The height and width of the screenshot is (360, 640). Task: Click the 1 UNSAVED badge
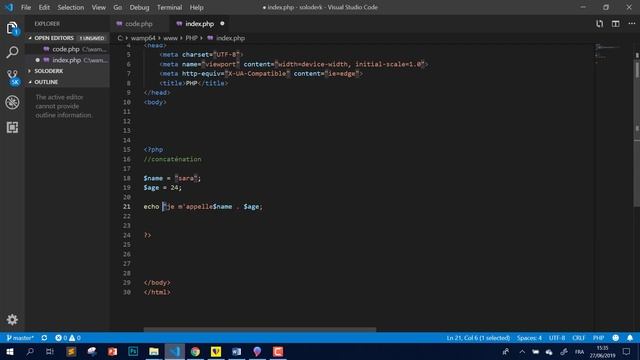coord(92,38)
